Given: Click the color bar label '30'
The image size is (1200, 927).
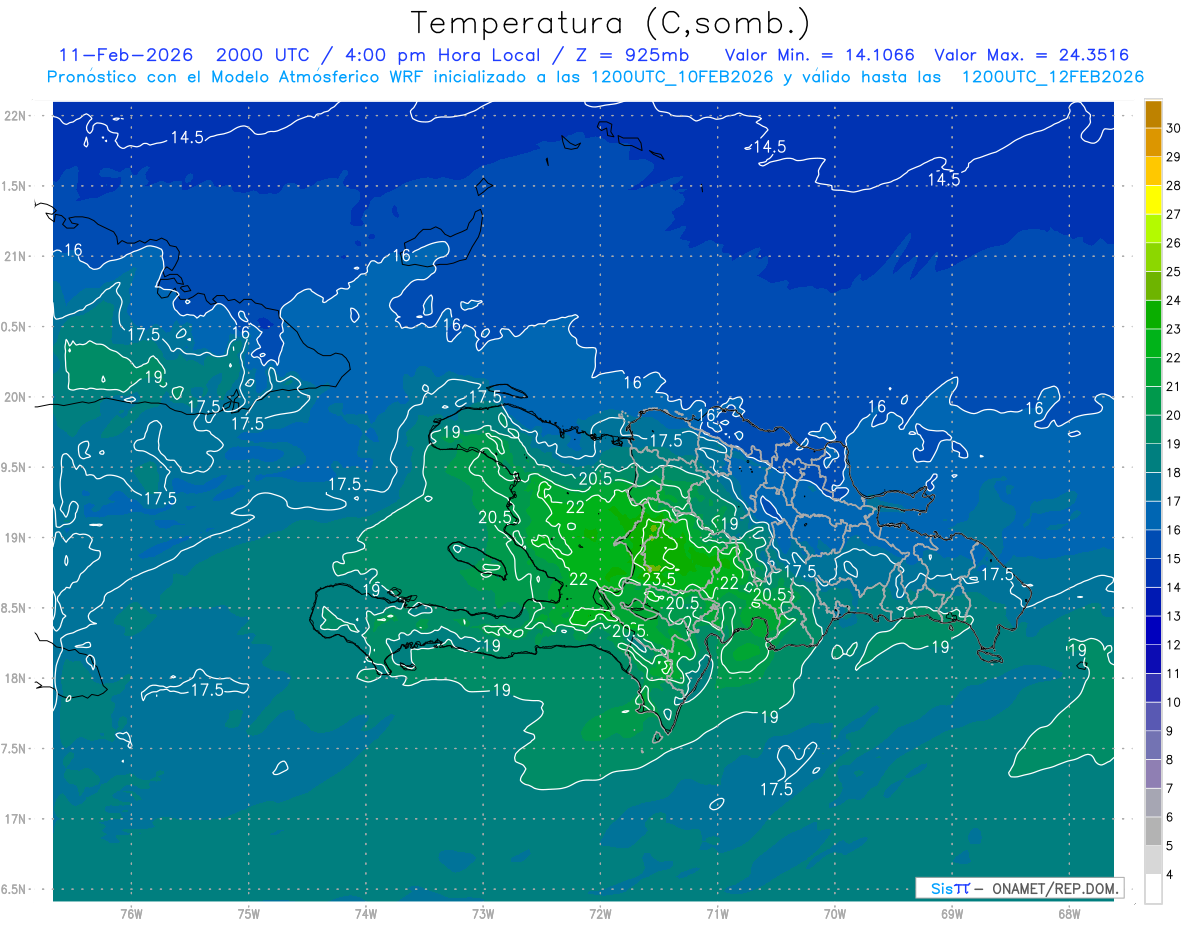Looking at the screenshot, I should 1175,128.
